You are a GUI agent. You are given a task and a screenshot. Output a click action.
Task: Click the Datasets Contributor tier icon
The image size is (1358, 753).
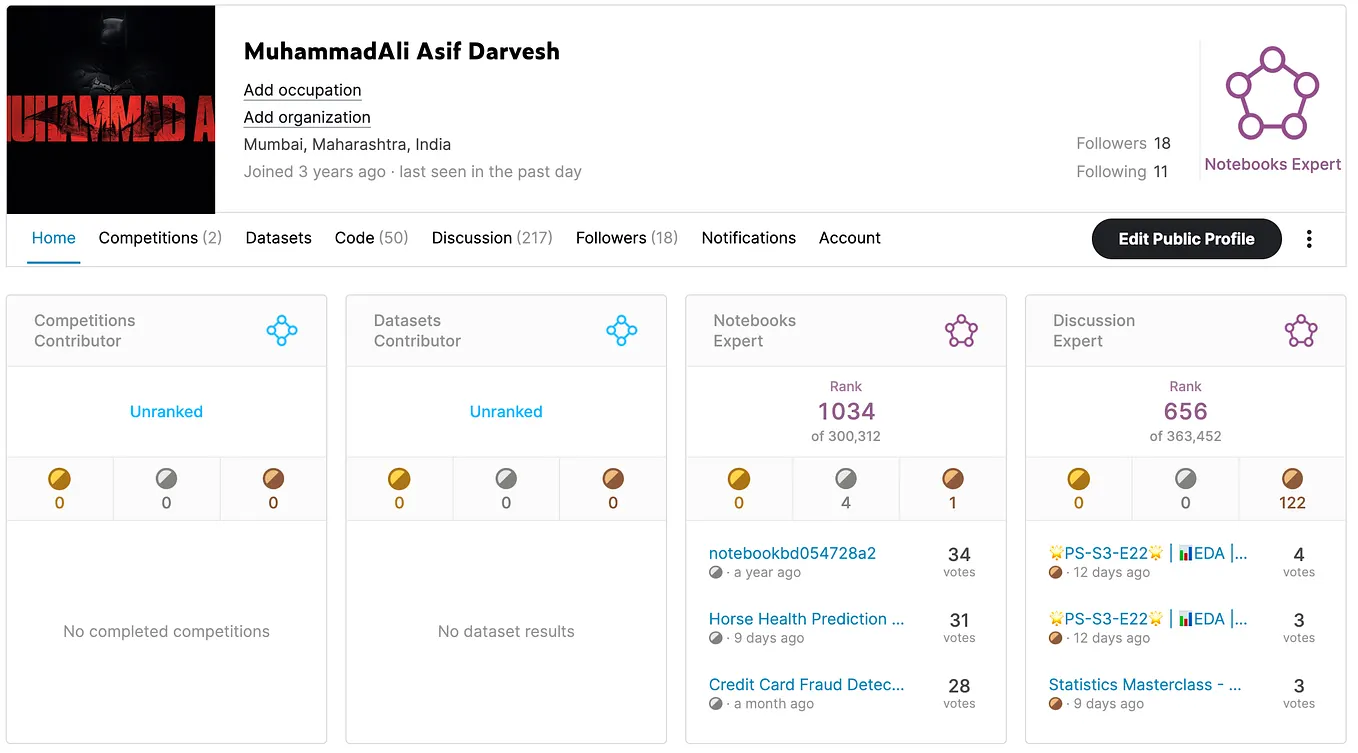click(x=621, y=331)
